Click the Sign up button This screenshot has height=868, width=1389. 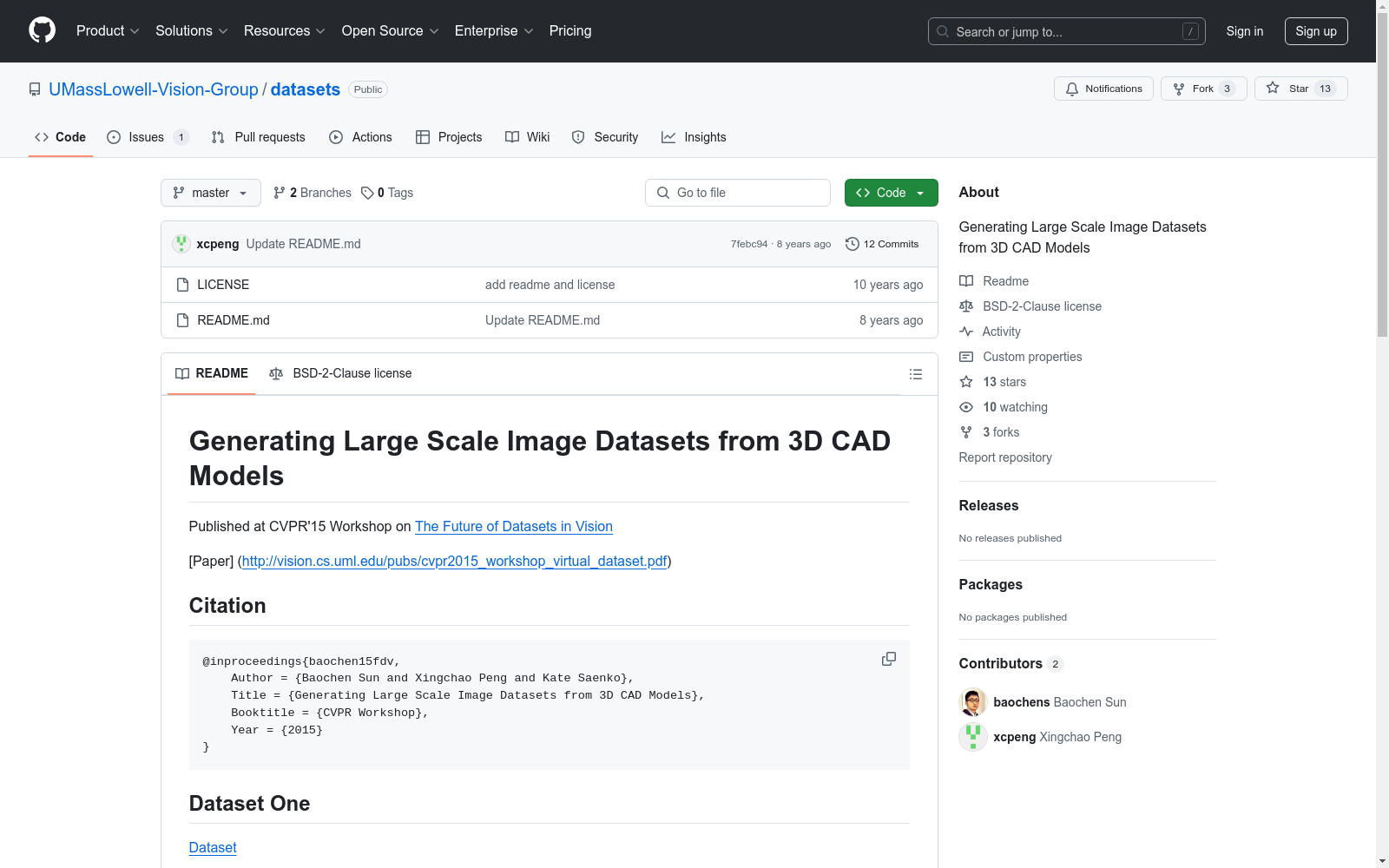tap(1316, 31)
